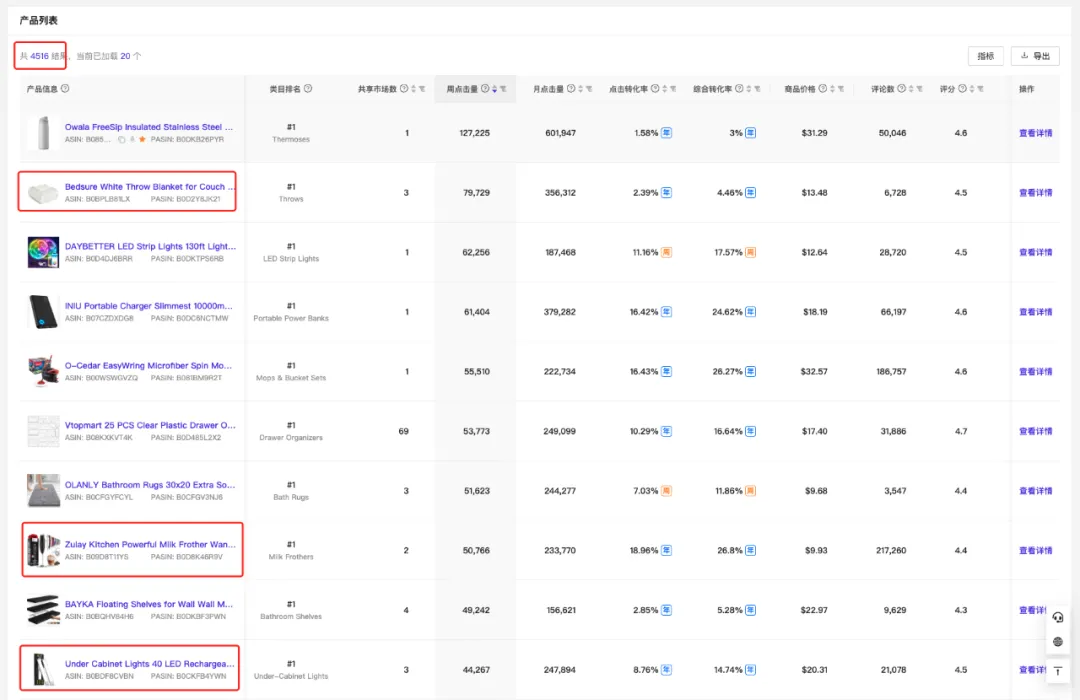Open 查看详情 for DAYBETTER LED Strip Lights
1080x700 pixels.
pos(1035,252)
